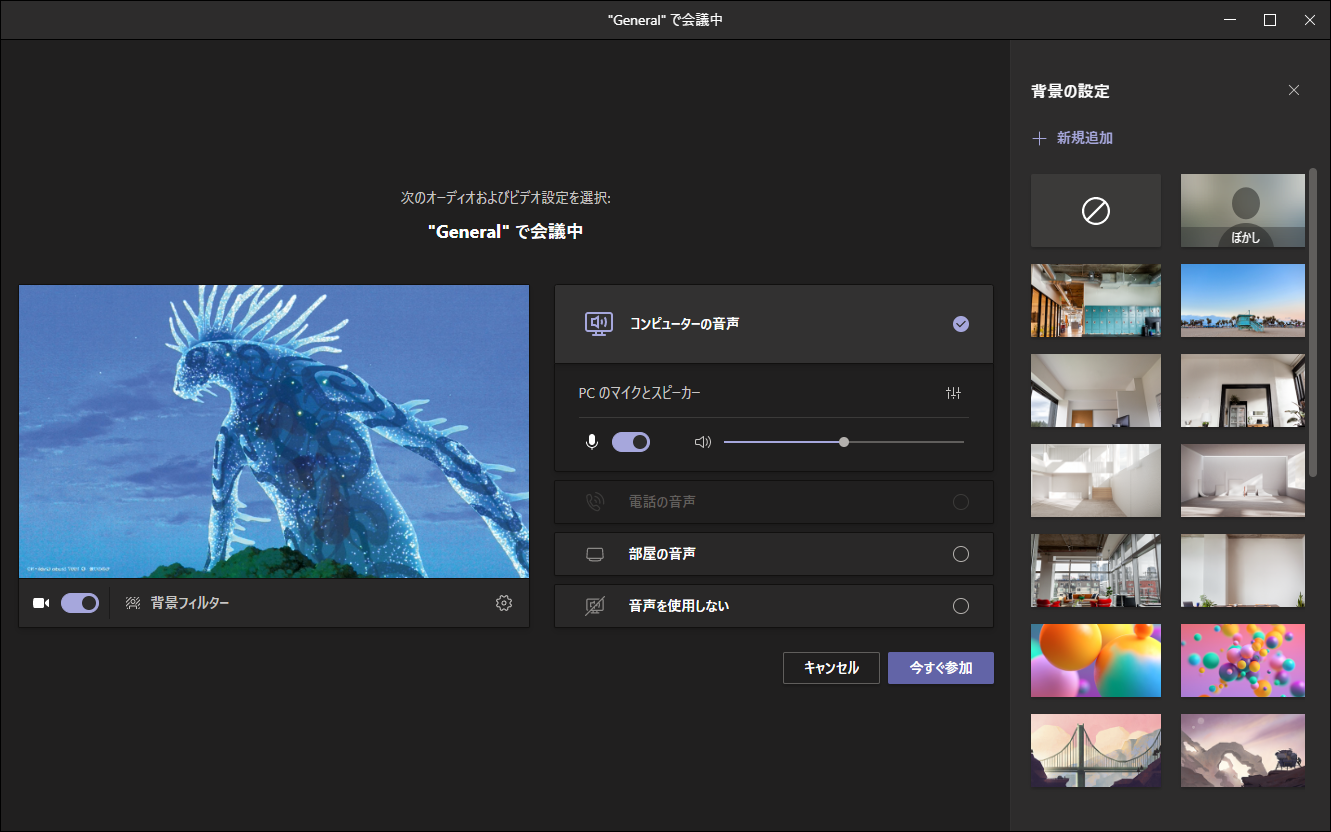The width and height of the screenshot is (1331, 832).
Task: Open device settings gear icon
Action: (504, 603)
